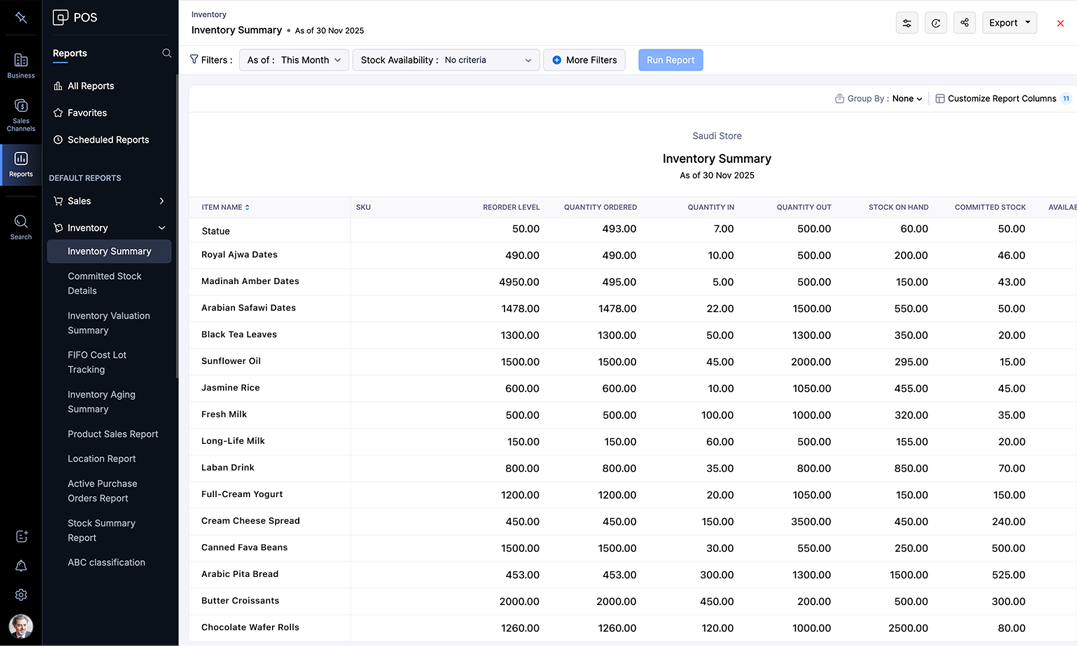The height and width of the screenshot is (646, 1077).
Task: Click the schedule report clock icon
Action: (x=936, y=23)
